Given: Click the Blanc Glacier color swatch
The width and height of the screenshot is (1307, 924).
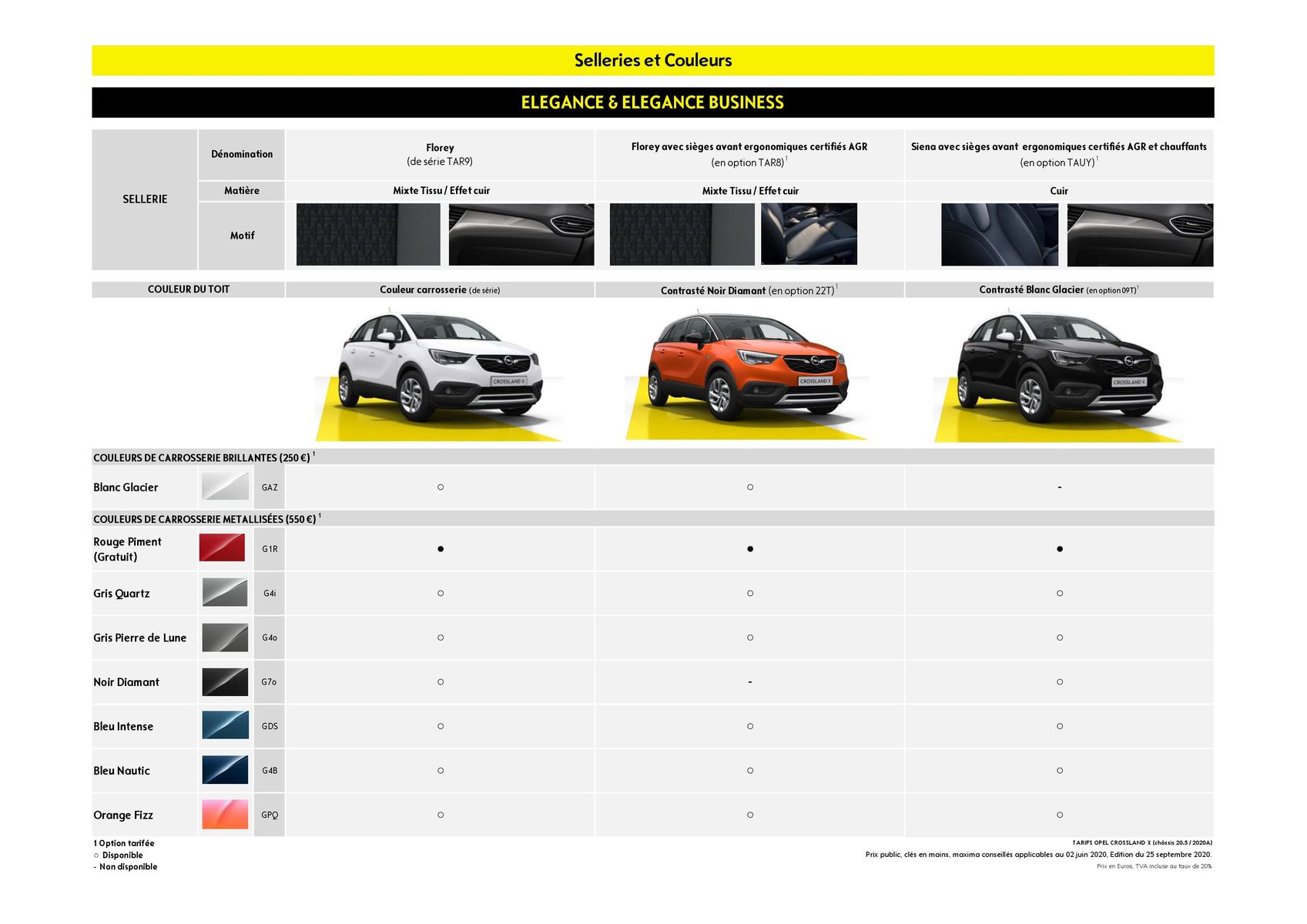Looking at the screenshot, I should click(x=225, y=487).
